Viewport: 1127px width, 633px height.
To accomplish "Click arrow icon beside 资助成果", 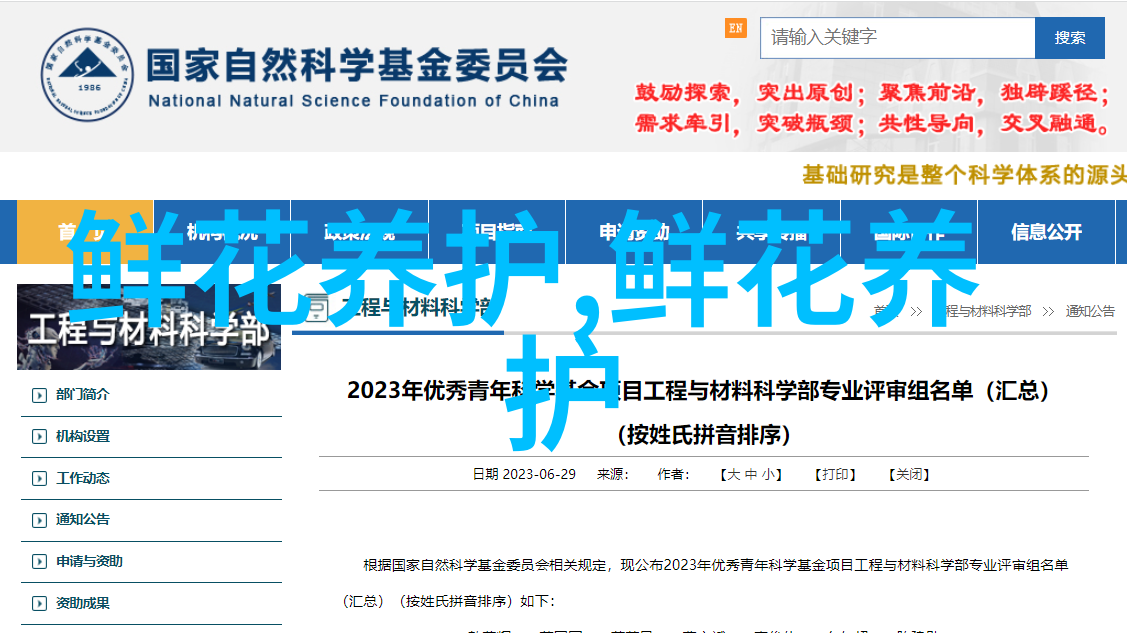I will coord(40,604).
